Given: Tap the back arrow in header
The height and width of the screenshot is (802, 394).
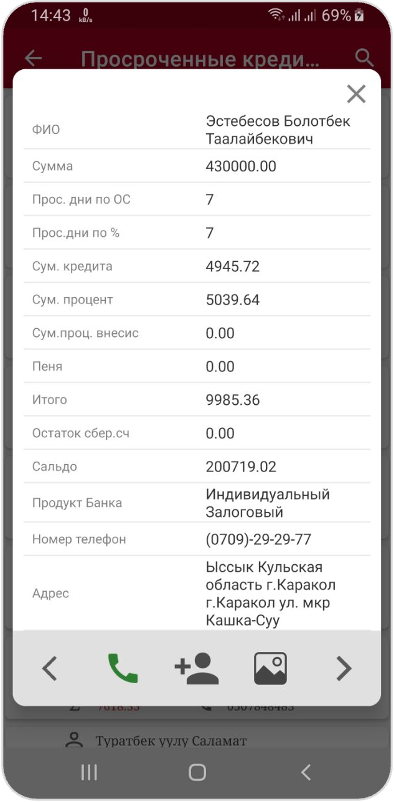Looking at the screenshot, I should click(x=34, y=58).
